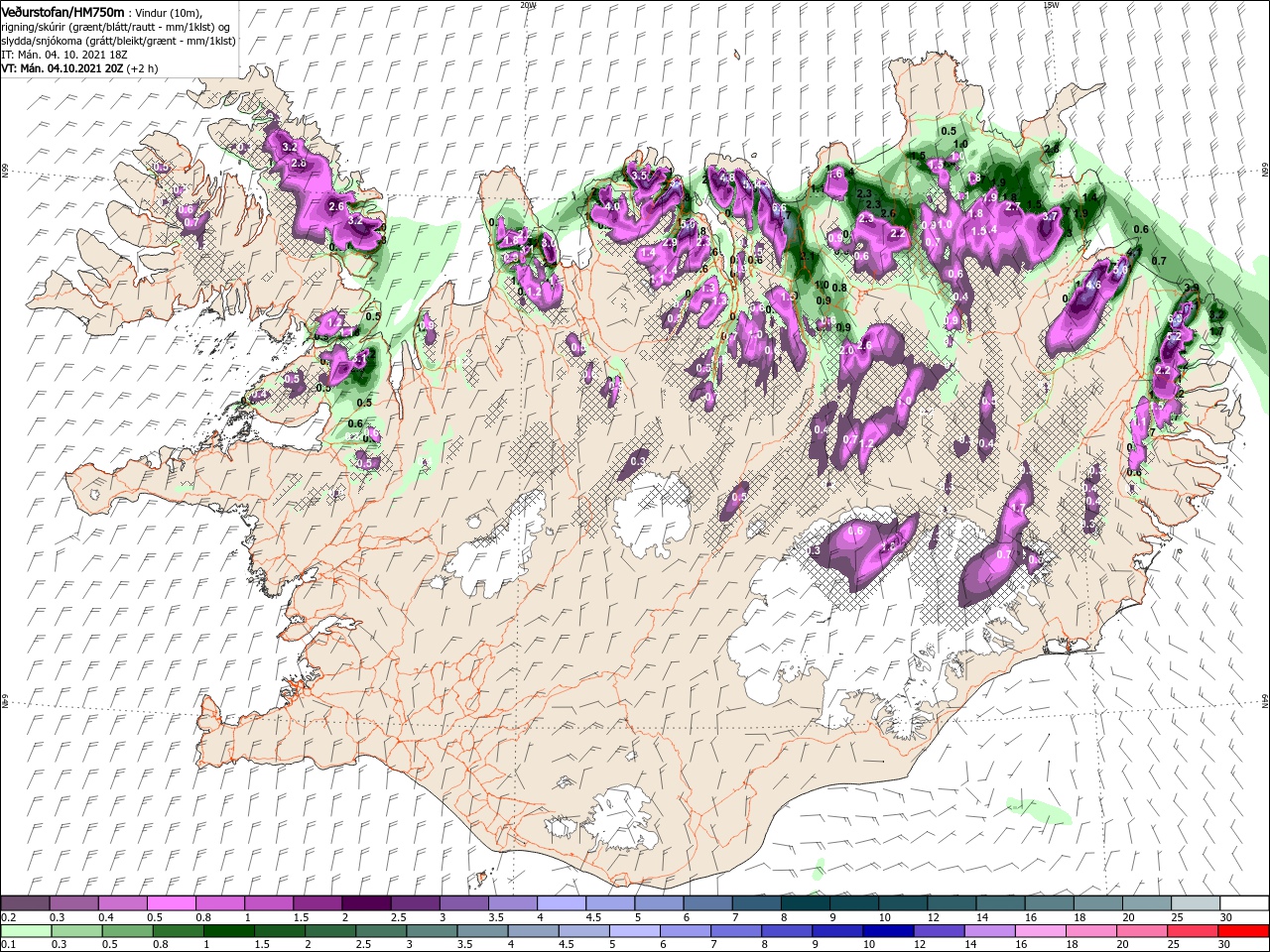Select the darkest purple top-row swatch labelled 2
This screenshot has height=952, width=1270.
coord(366,903)
